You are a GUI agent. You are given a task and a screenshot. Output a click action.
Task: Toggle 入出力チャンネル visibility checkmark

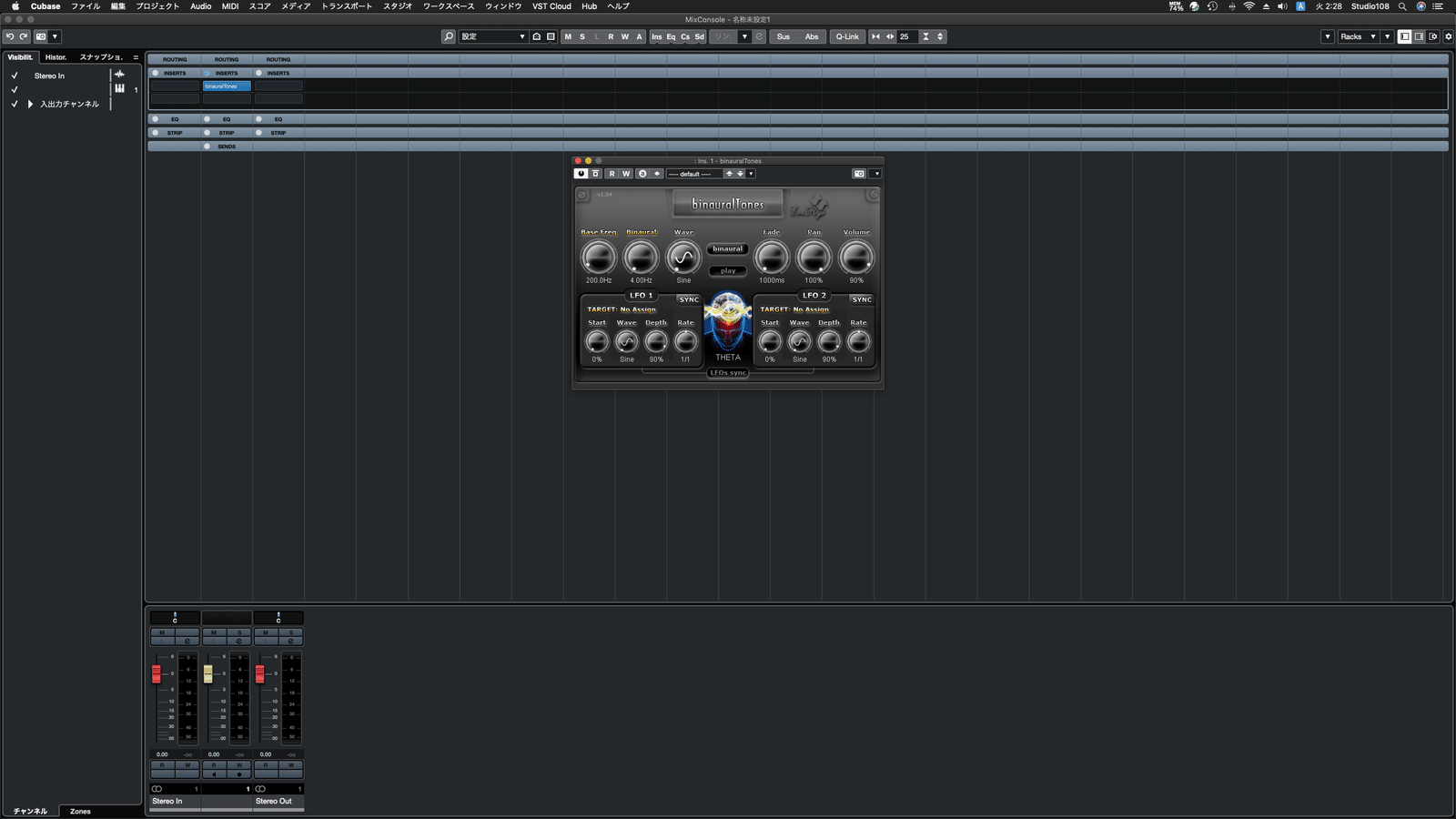(x=15, y=104)
